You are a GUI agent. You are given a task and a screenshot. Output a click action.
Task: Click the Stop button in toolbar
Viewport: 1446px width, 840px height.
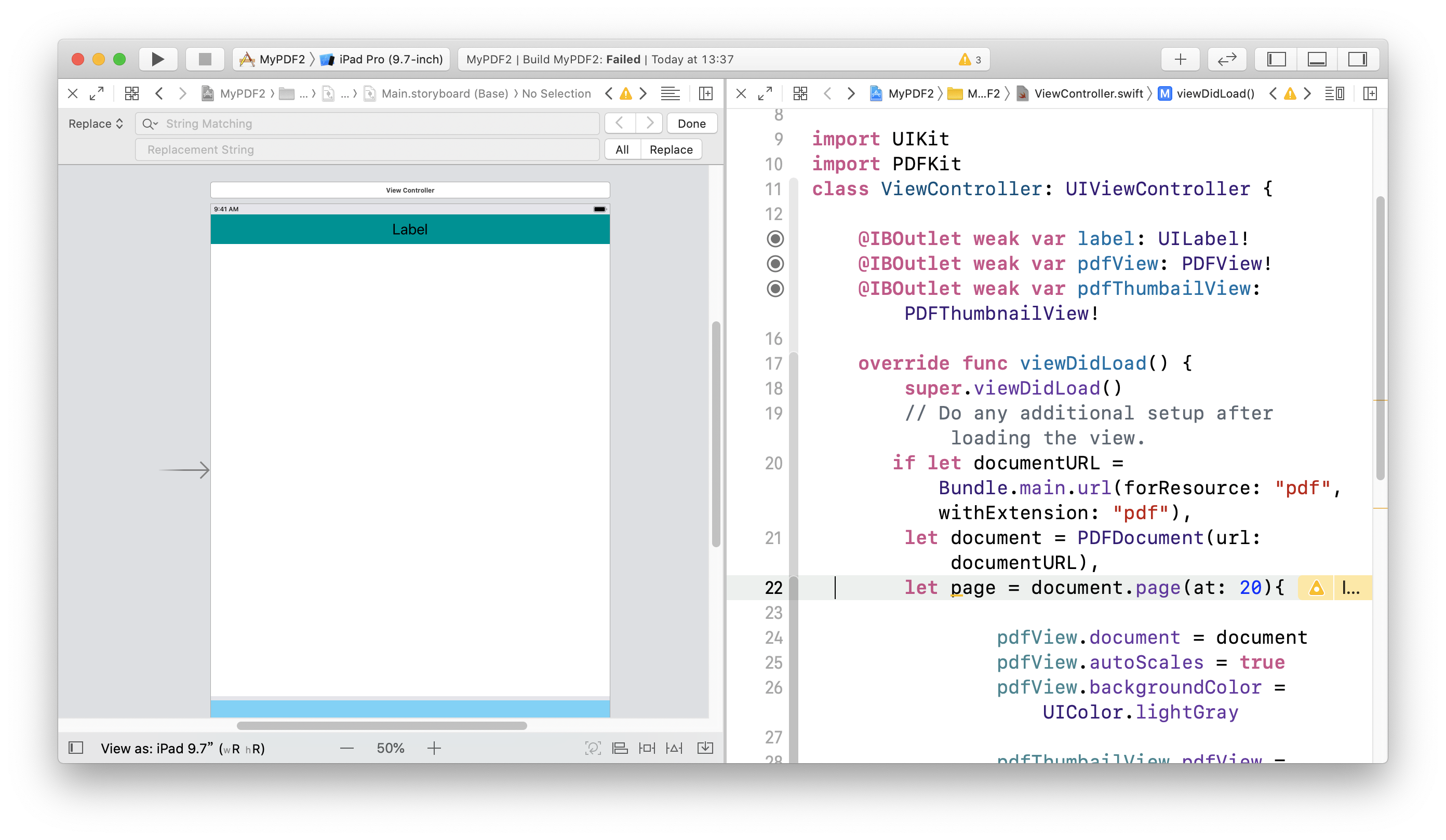205,59
